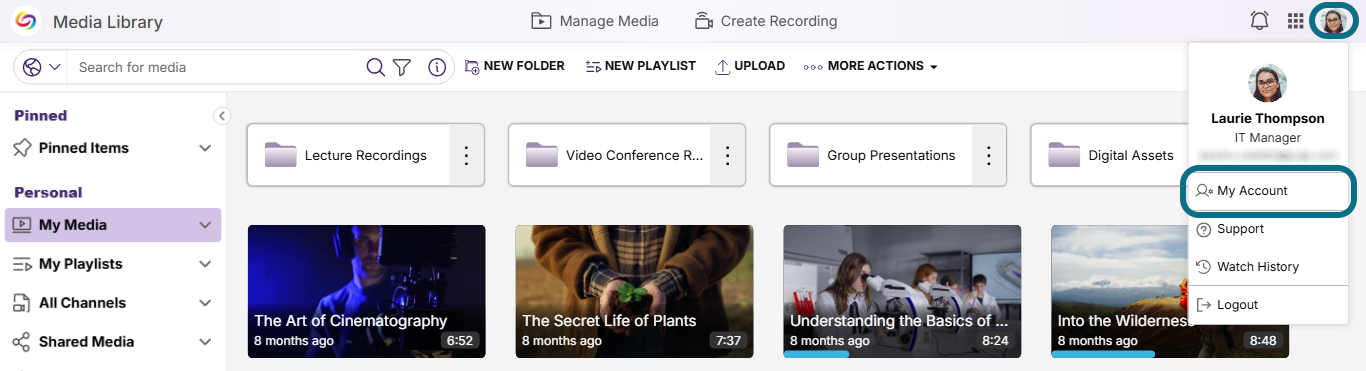Viewport: 1366px width, 371px height.
Task: Expand the All Channels chevron
Action: point(205,303)
